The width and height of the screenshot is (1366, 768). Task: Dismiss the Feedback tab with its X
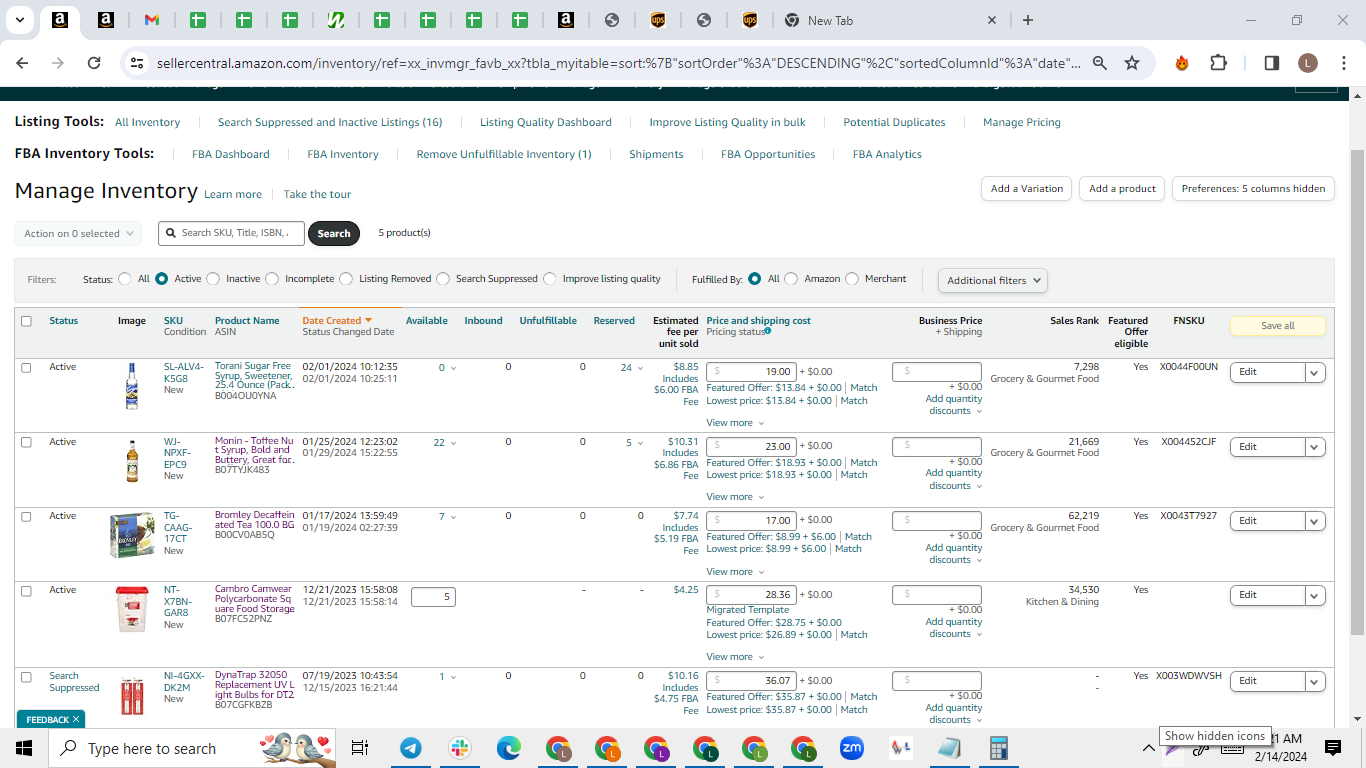click(76, 719)
